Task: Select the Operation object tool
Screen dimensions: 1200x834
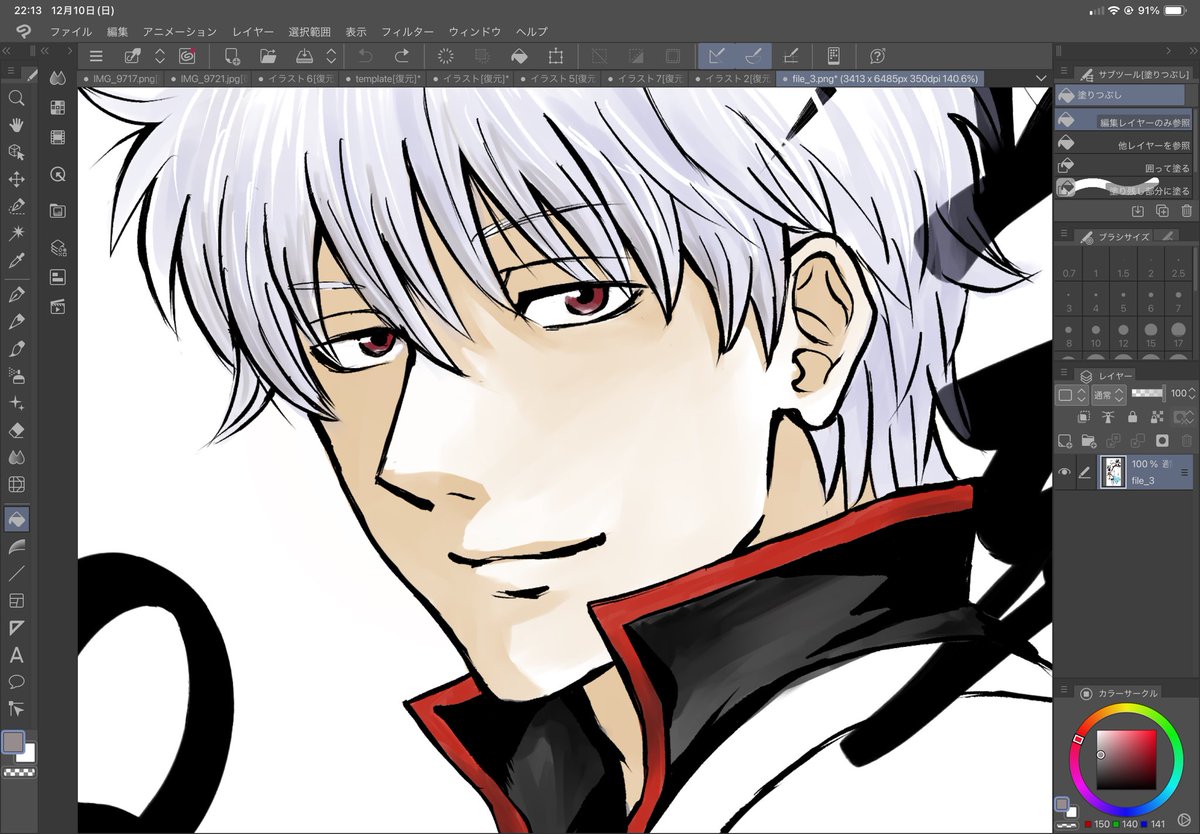Action: pos(16,152)
